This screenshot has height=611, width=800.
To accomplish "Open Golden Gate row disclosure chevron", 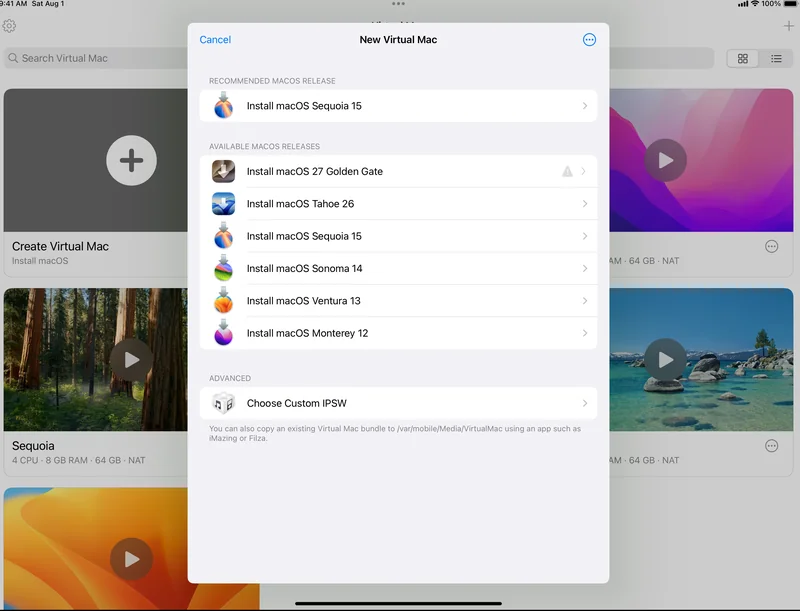I will coord(585,171).
